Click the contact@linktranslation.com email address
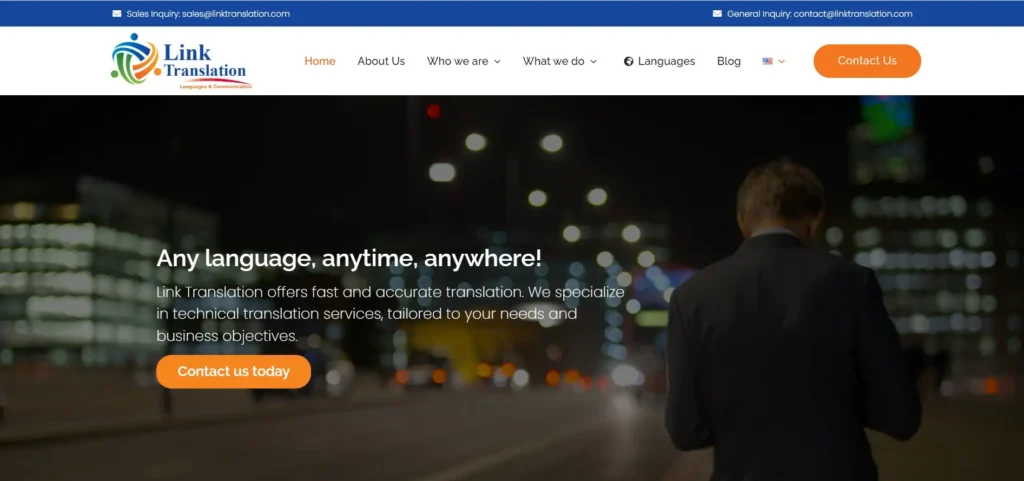 (853, 14)
